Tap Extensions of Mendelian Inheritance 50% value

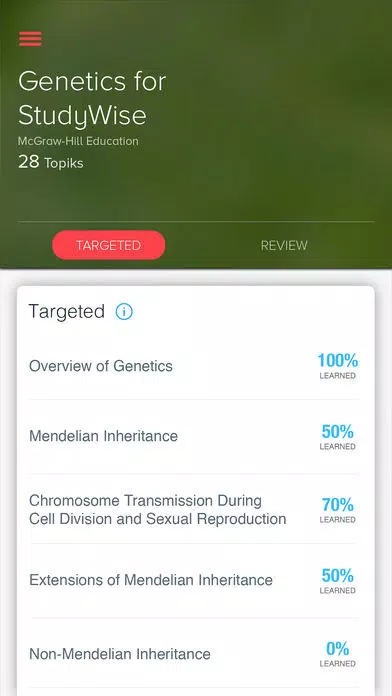click(337, 580)
